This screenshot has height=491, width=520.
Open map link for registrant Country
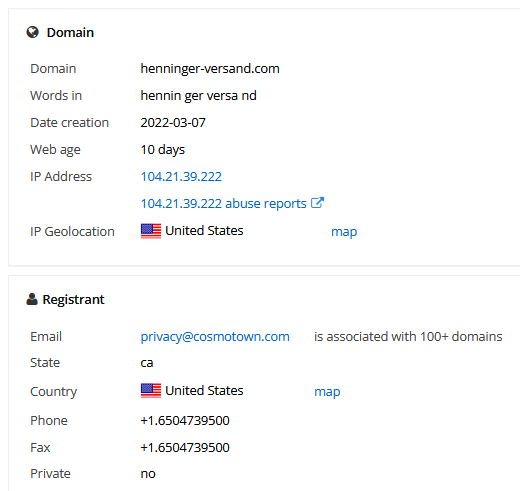coord(327,392)
